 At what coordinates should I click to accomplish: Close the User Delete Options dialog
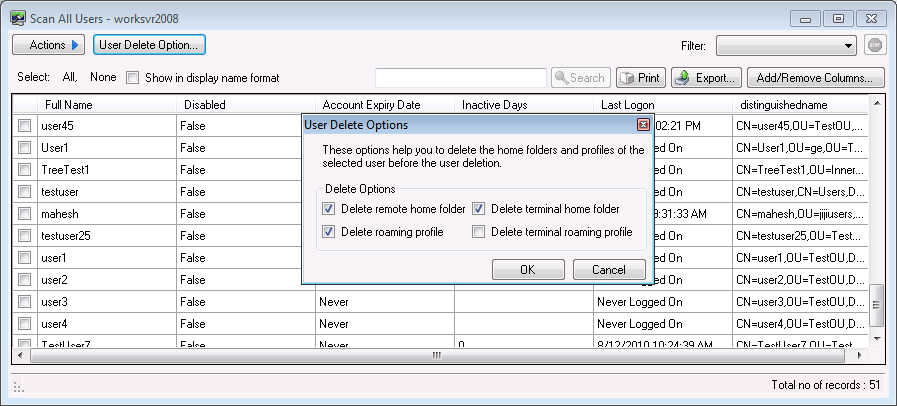(x=644, y=125)
